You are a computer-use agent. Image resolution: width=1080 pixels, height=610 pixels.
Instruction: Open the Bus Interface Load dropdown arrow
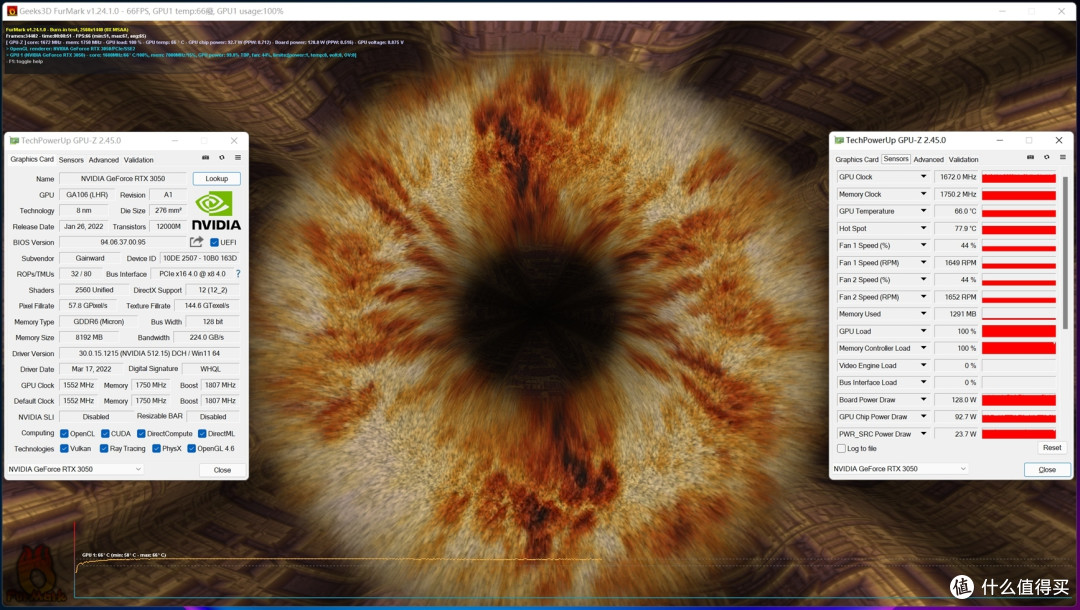point(924,382)
